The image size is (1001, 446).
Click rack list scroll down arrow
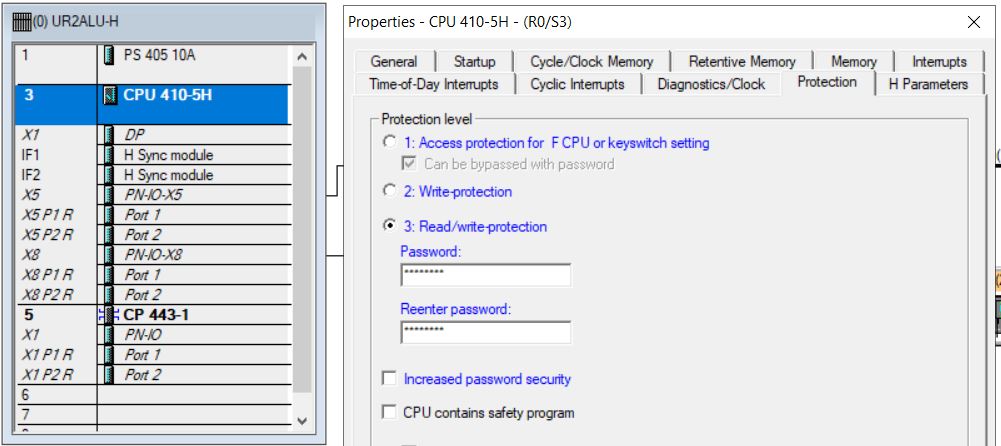(302, 421)
